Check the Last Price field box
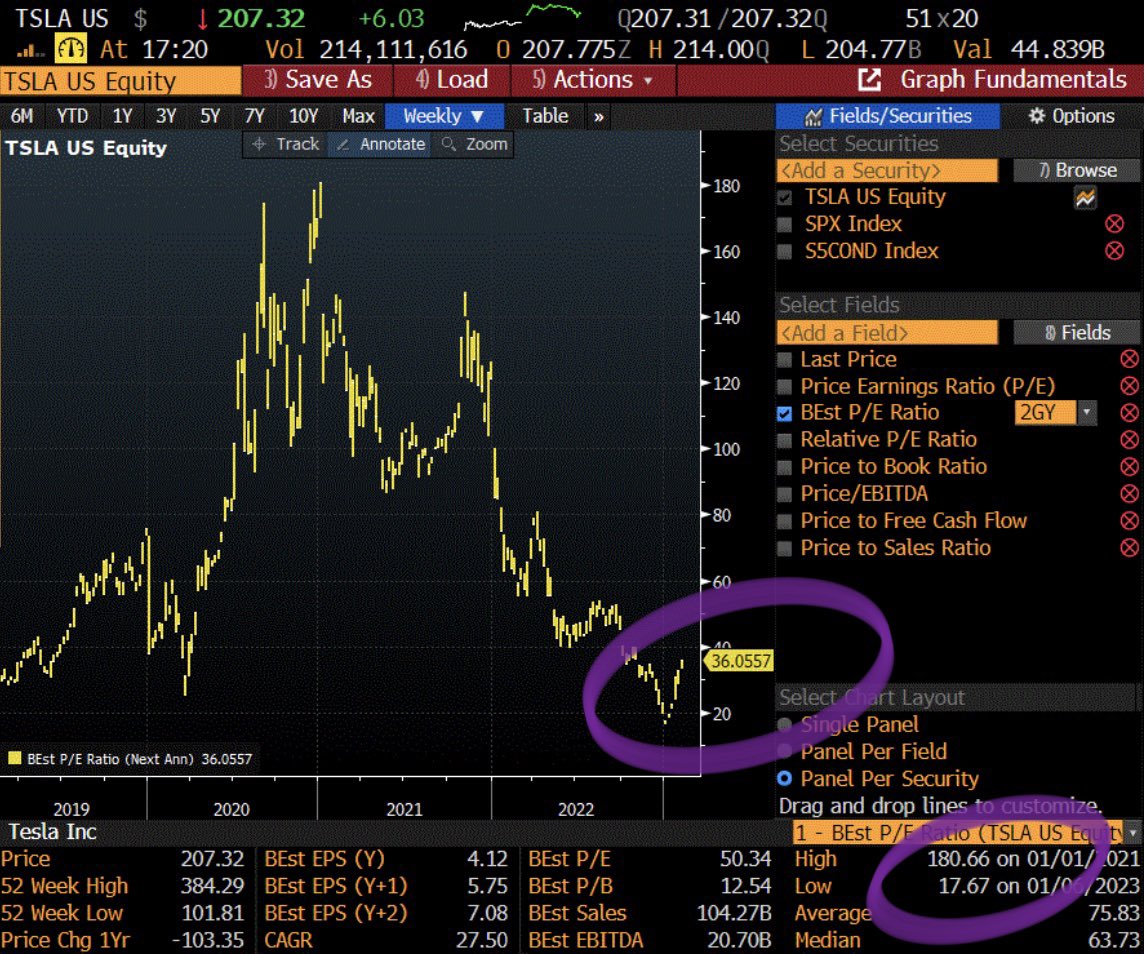Viewport: 1145px width, 954px height. click(x=784, y=359)
